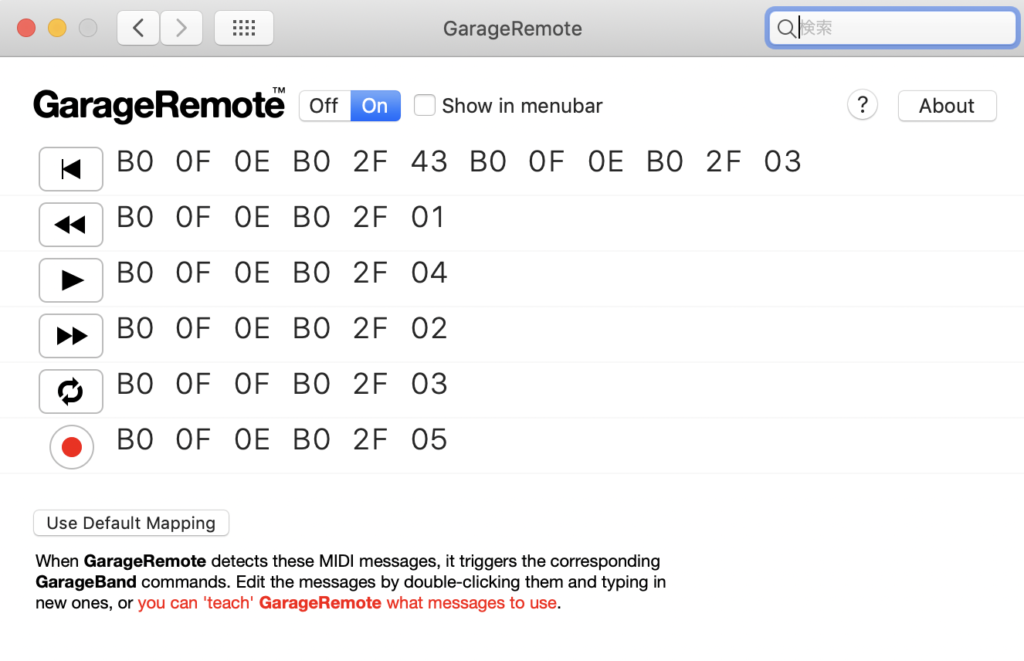
Task: Follow the red 'teach' GarageRemote link
Action: click(347, 603)
